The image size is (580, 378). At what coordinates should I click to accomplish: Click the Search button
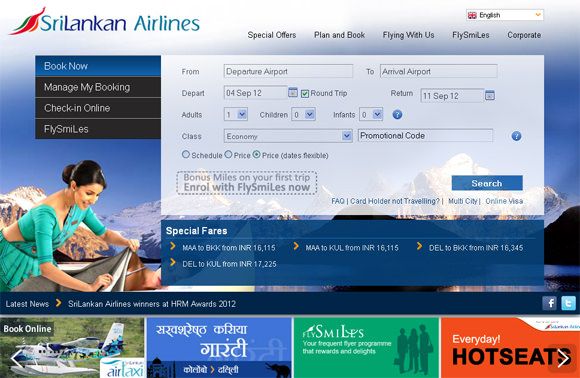(x=487, y=183)
